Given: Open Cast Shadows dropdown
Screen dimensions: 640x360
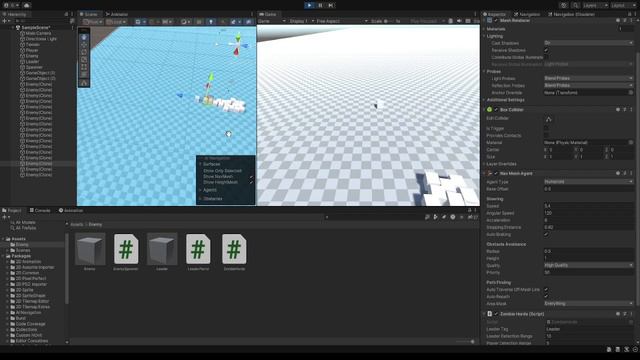Looking at the screenshot, I should coord(589,43).
